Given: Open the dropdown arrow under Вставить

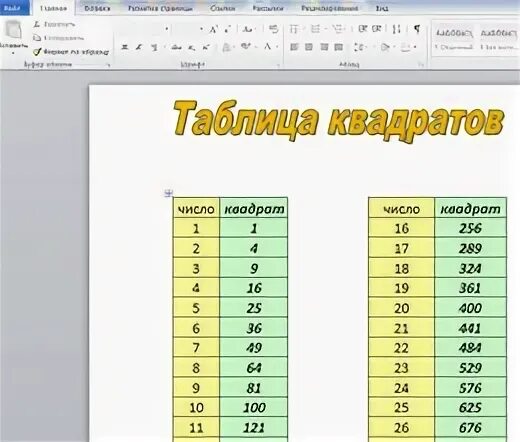Looking at the screenshot, I should coord(13,53).
